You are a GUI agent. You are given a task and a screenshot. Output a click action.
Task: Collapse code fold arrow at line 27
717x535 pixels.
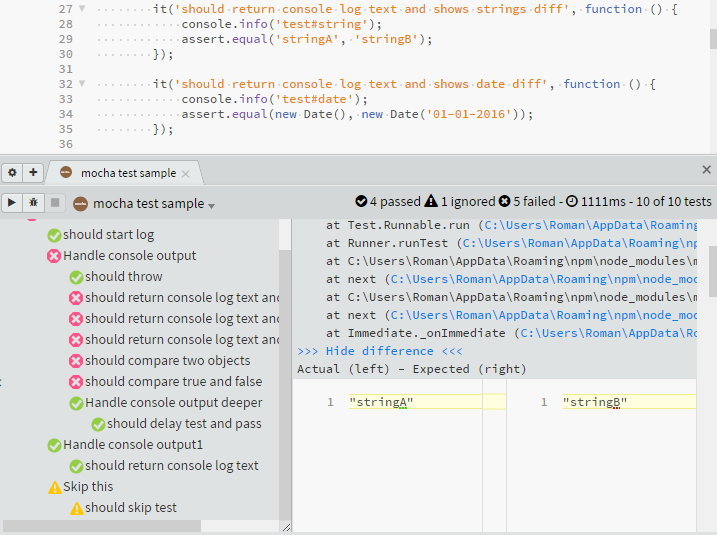point(82,8)
